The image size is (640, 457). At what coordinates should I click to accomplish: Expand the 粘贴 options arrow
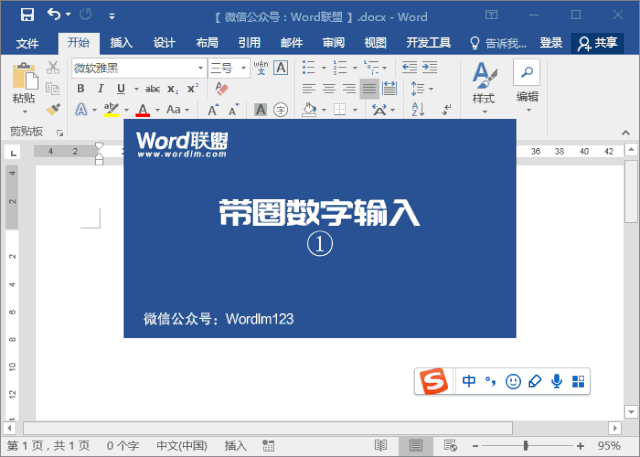[x=25, y=111]
